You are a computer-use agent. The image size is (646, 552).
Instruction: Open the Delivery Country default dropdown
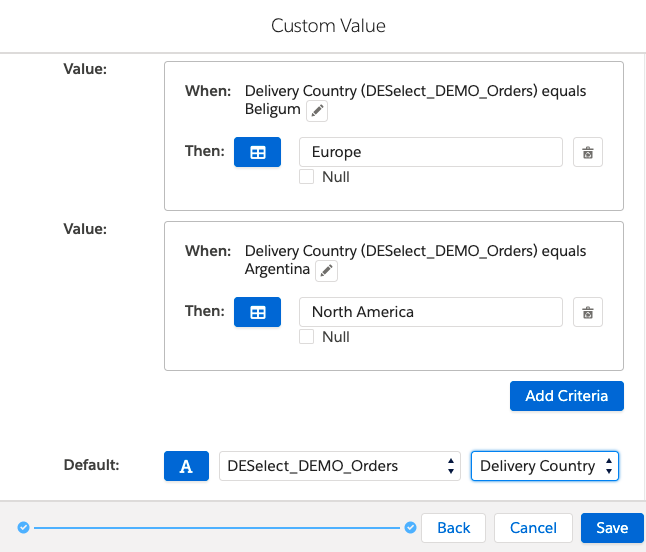click(x=545, y=466)
